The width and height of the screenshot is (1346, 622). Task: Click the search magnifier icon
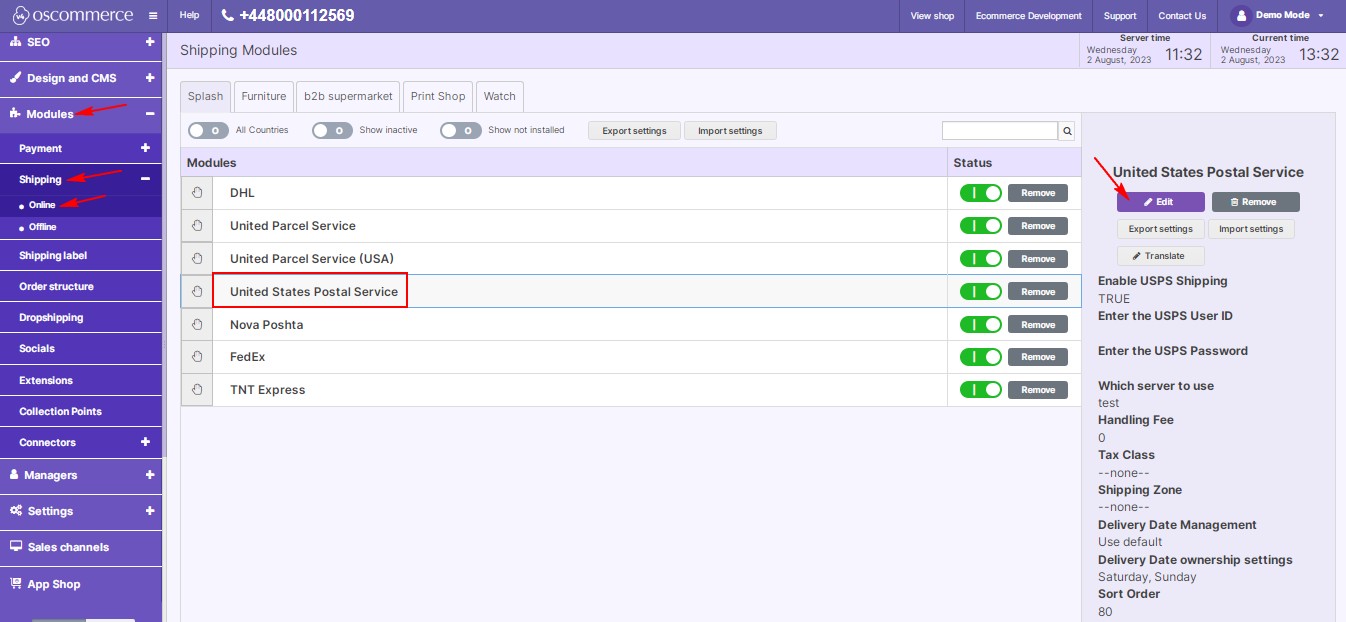(x=1067, y=131)
